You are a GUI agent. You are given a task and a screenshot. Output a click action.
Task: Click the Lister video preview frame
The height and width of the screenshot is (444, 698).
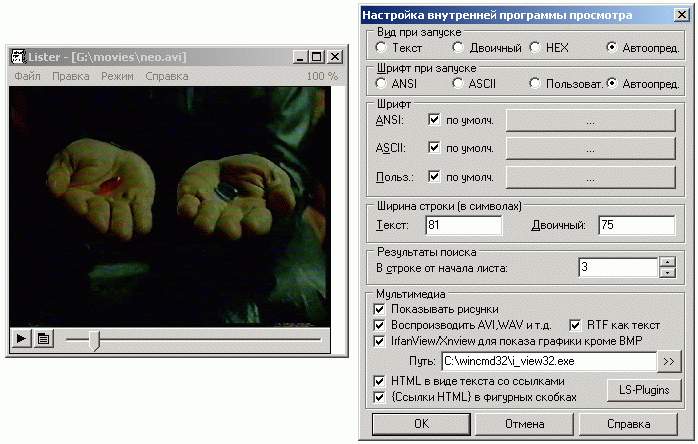point(170,207)
